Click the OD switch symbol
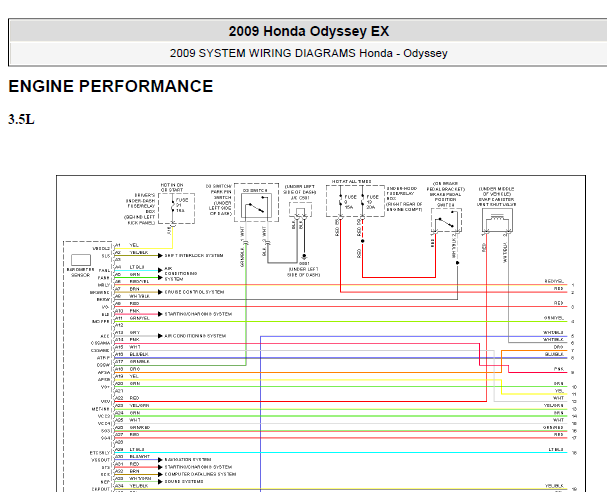Screen dimensions: 607x492 pyautogui.click(x=256, y=206)
